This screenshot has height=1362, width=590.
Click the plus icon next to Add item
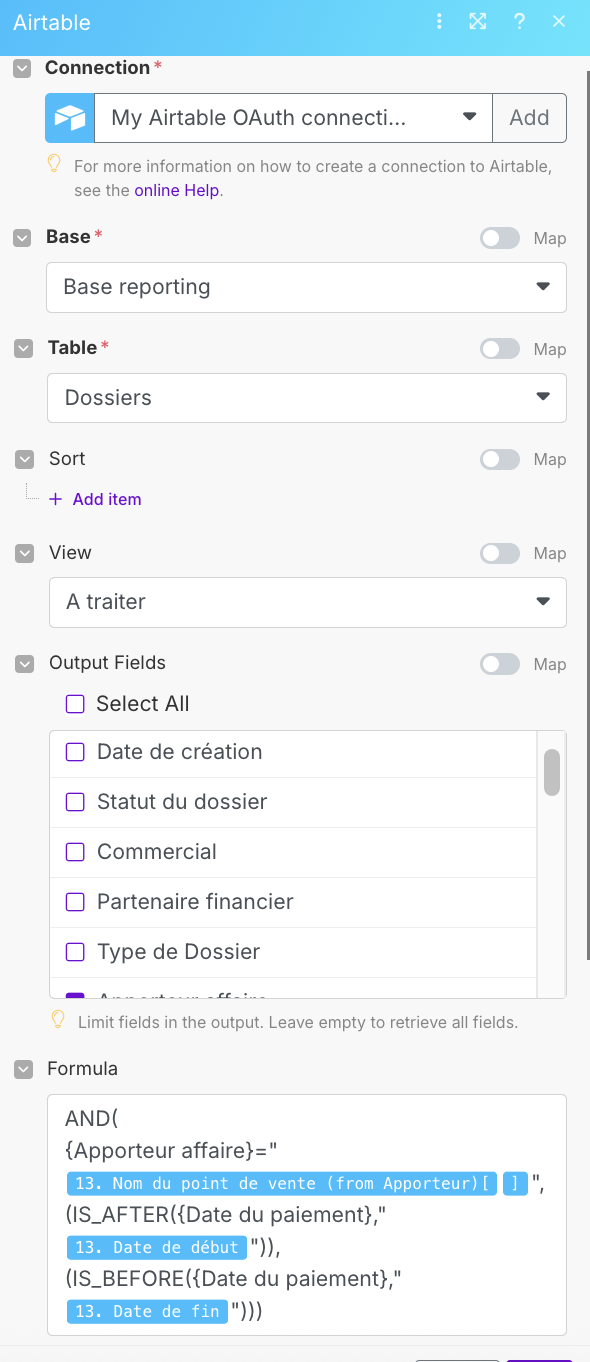[55, 499]
